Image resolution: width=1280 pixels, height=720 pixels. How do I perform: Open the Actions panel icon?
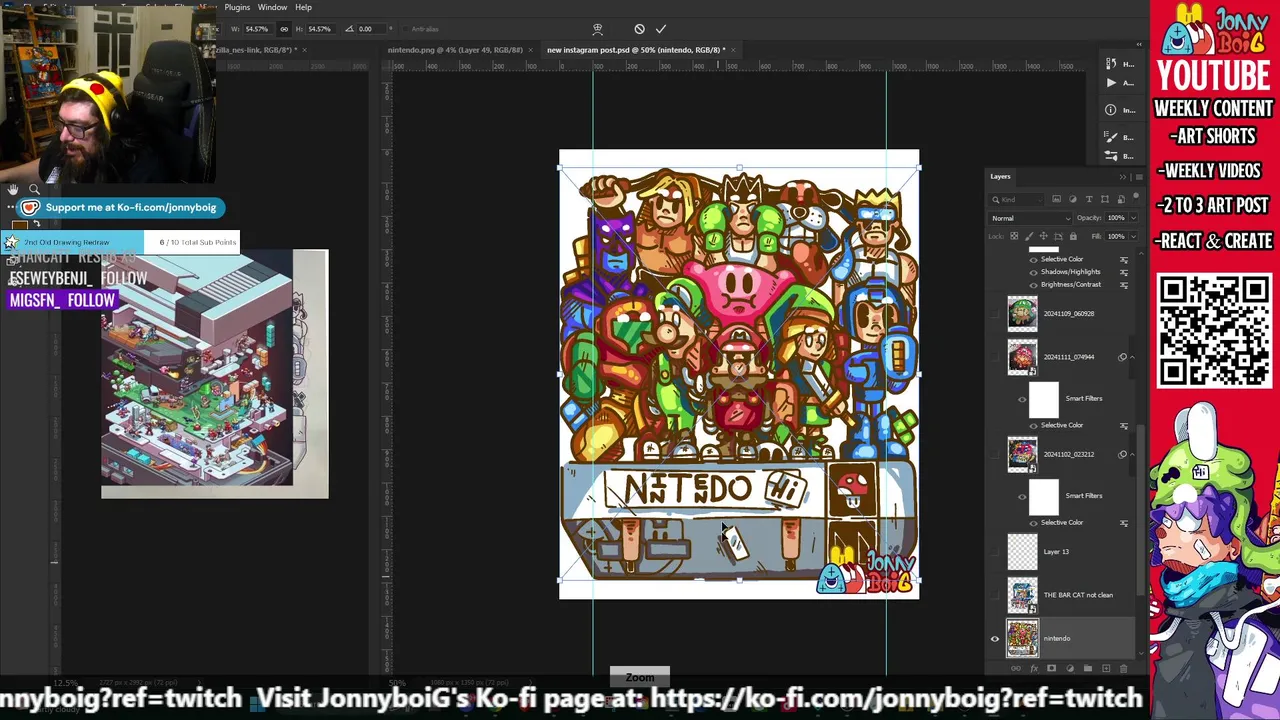(x=1111, y=83)
